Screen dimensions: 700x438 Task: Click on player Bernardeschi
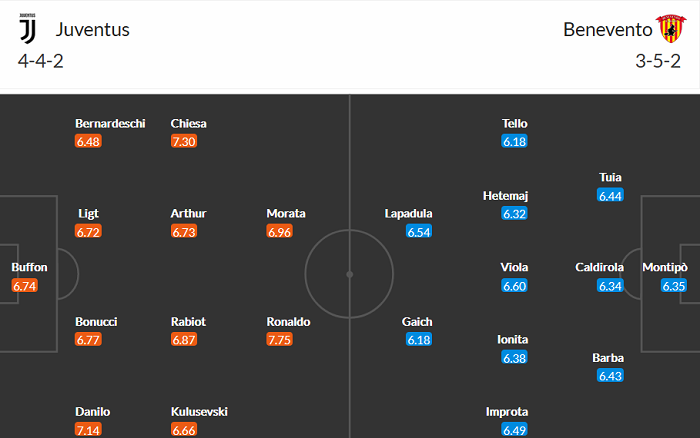pos(110,124)
